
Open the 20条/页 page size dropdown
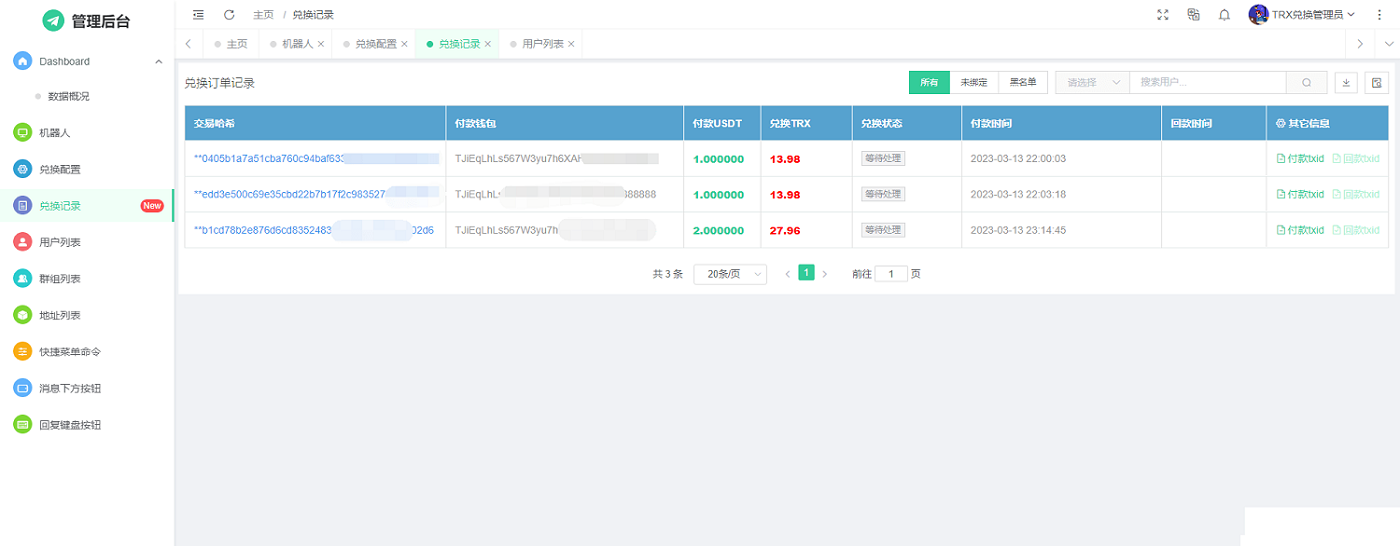[x=730, y=274]
